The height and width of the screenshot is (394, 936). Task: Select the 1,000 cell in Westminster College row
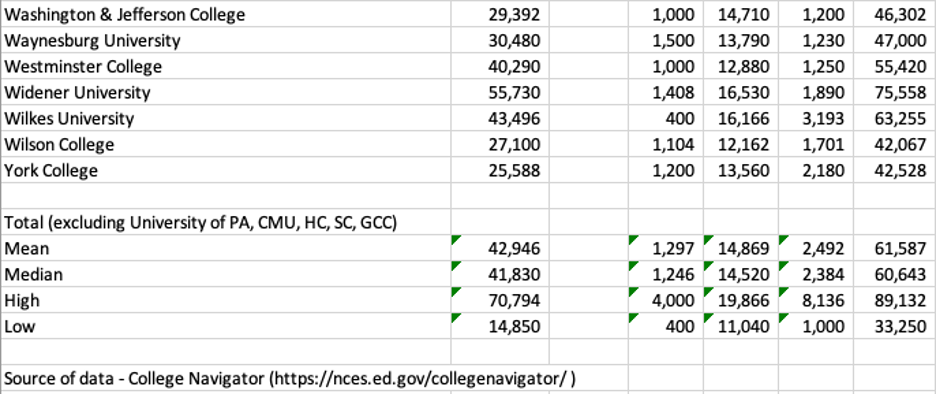tap(666, 66)
